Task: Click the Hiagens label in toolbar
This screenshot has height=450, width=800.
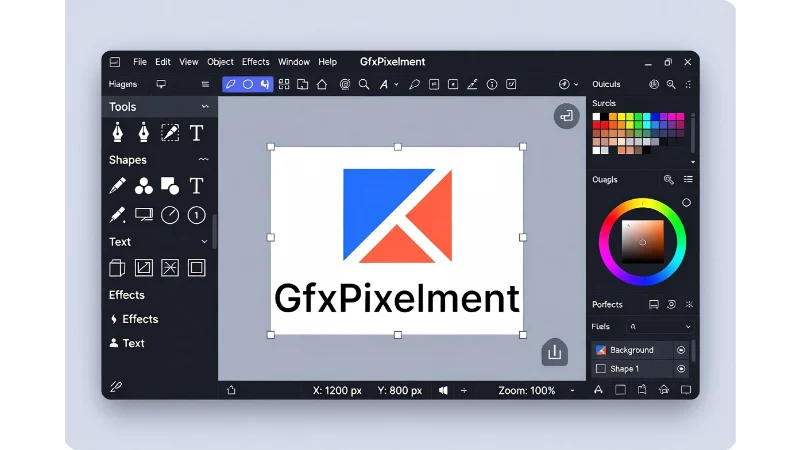Action: tap(123, 84)
